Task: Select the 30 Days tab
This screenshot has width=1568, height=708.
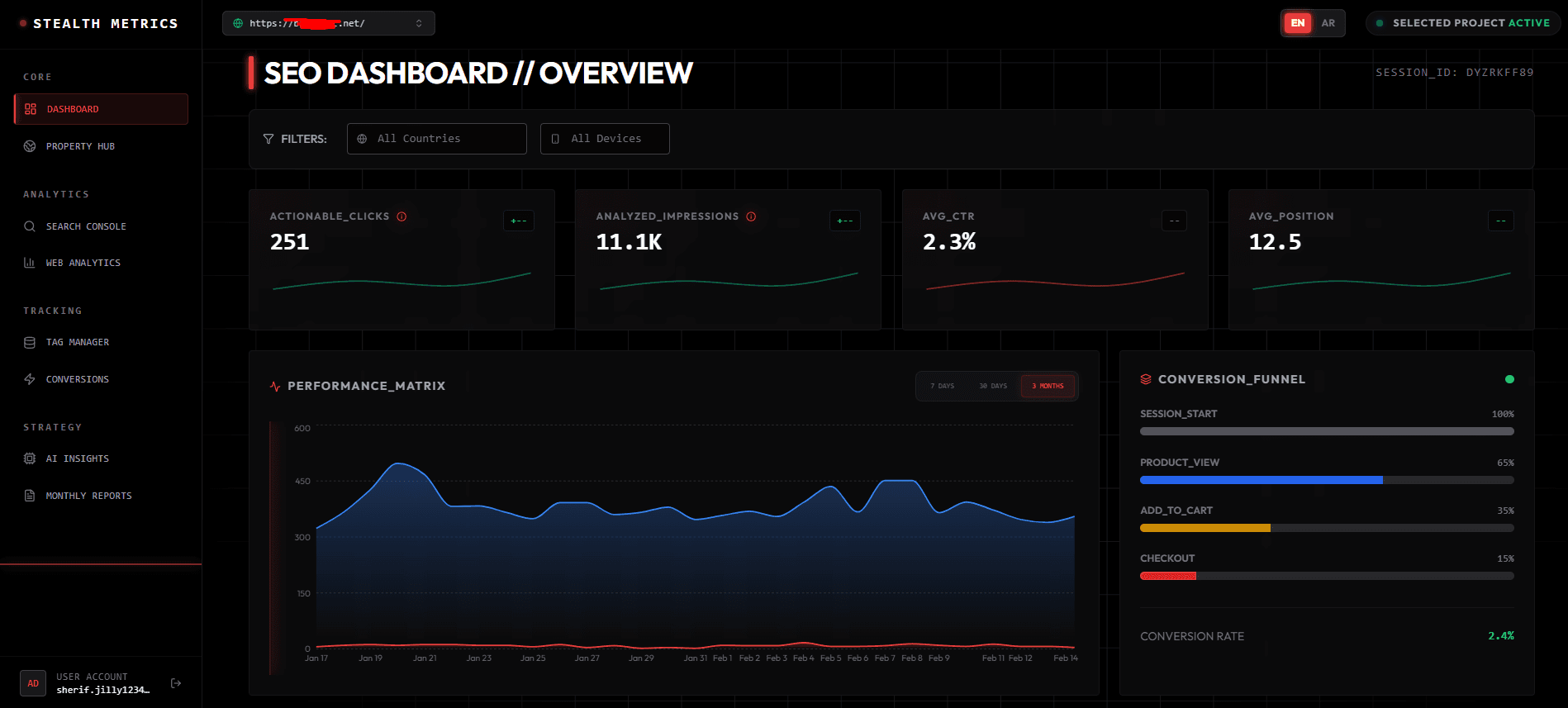Action: click(993, 386)
